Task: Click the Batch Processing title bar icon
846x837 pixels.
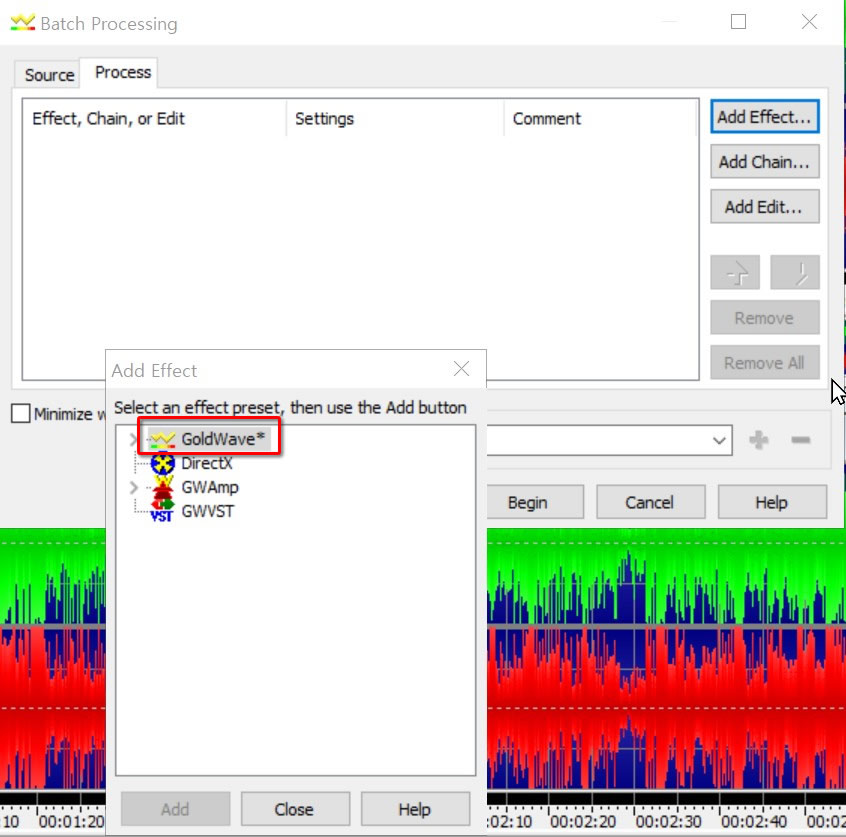Action: (23, 23)
